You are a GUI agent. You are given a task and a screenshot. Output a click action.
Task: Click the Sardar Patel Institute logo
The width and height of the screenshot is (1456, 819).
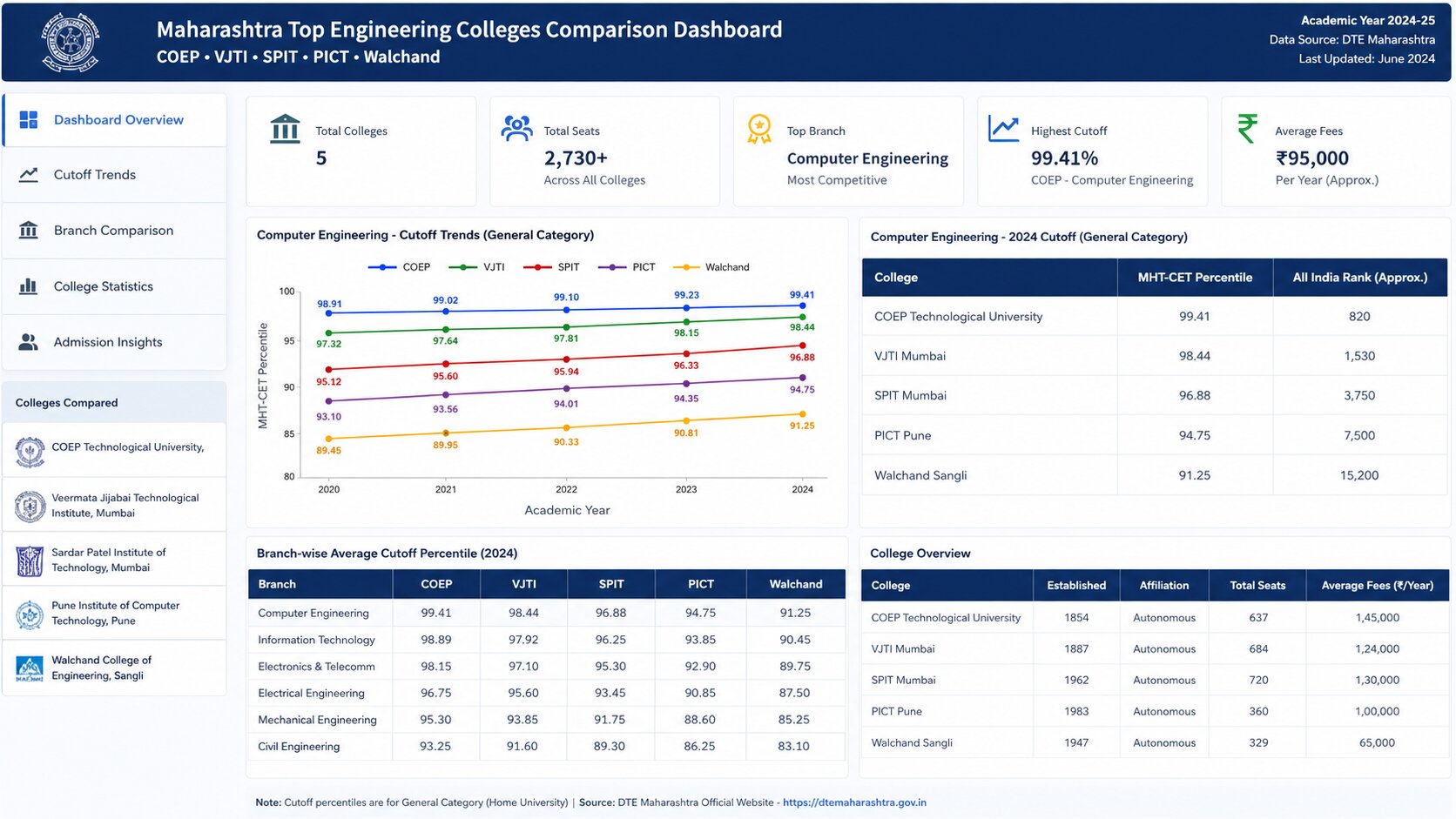pos(30,561)
